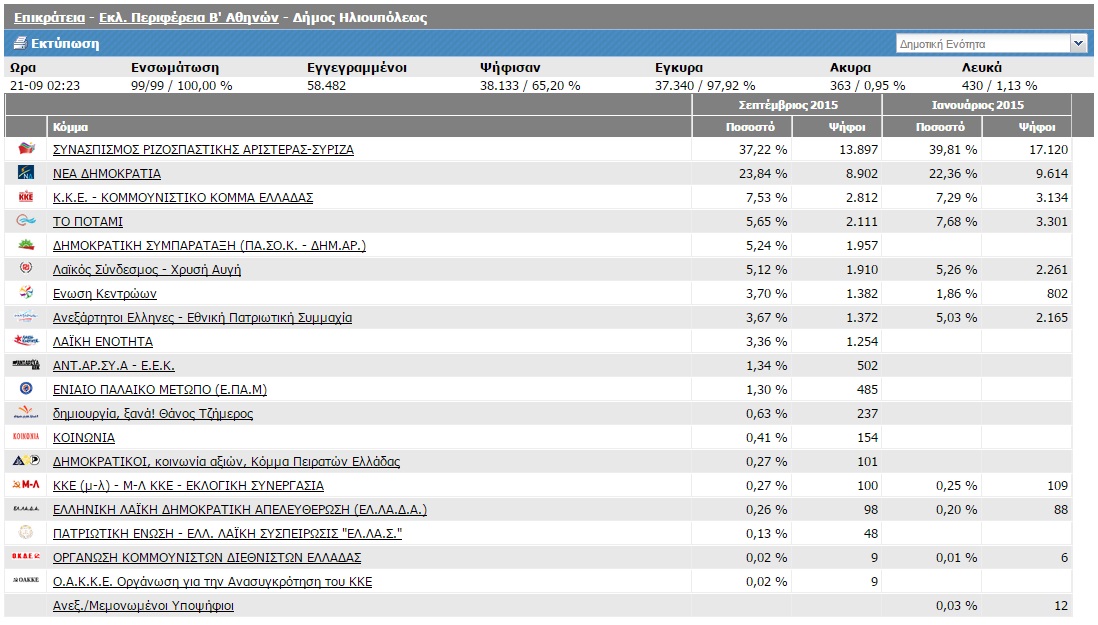Click the ΔΗΜΟΚΡΑΤΙΚΟΙ party logo icon
Screen dimensions: 1098x625
(x=26, y=461)
